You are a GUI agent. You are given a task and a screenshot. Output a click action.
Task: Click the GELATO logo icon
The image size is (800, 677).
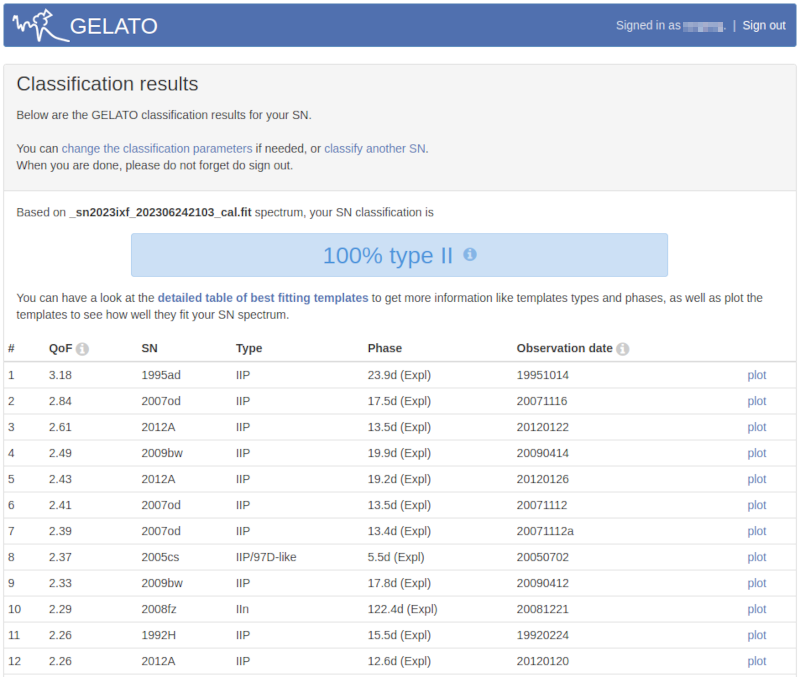click(x=40, y=25)
